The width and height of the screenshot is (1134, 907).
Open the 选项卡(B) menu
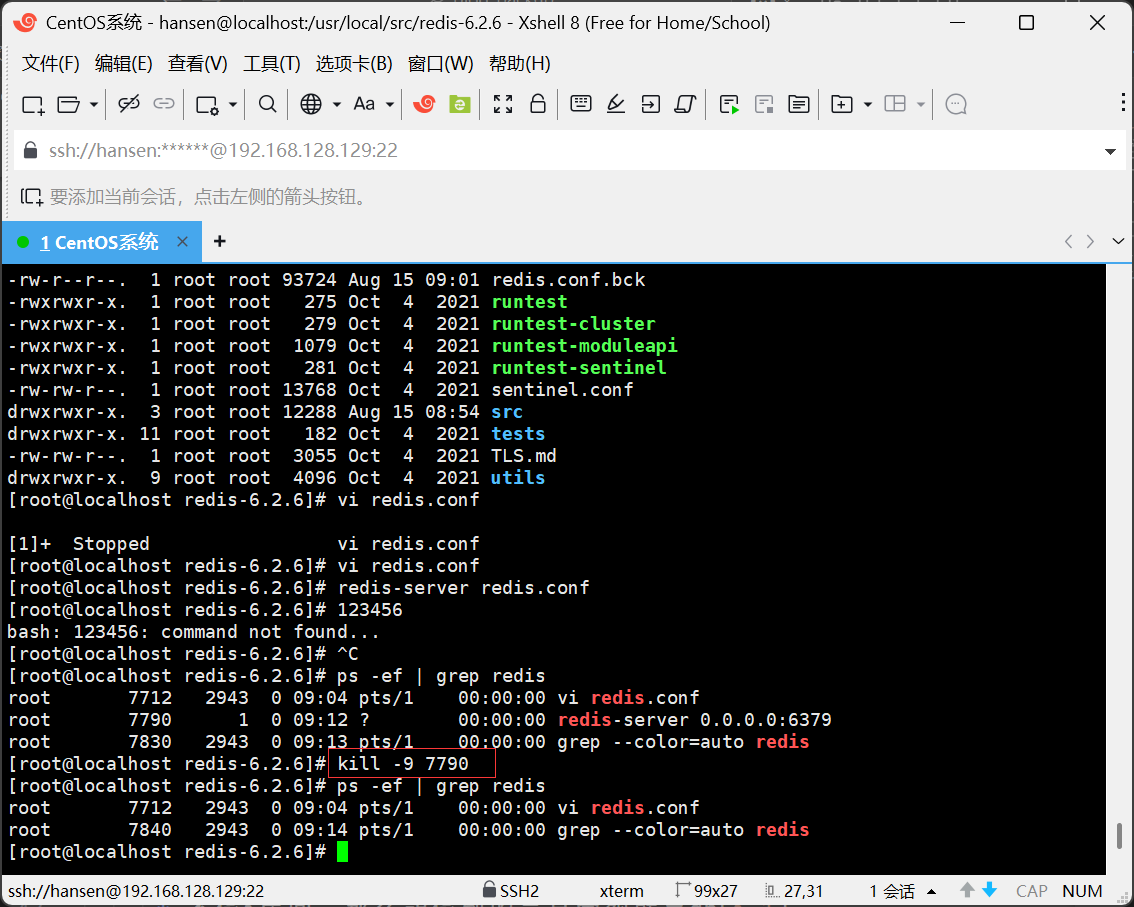coord(354,64)
